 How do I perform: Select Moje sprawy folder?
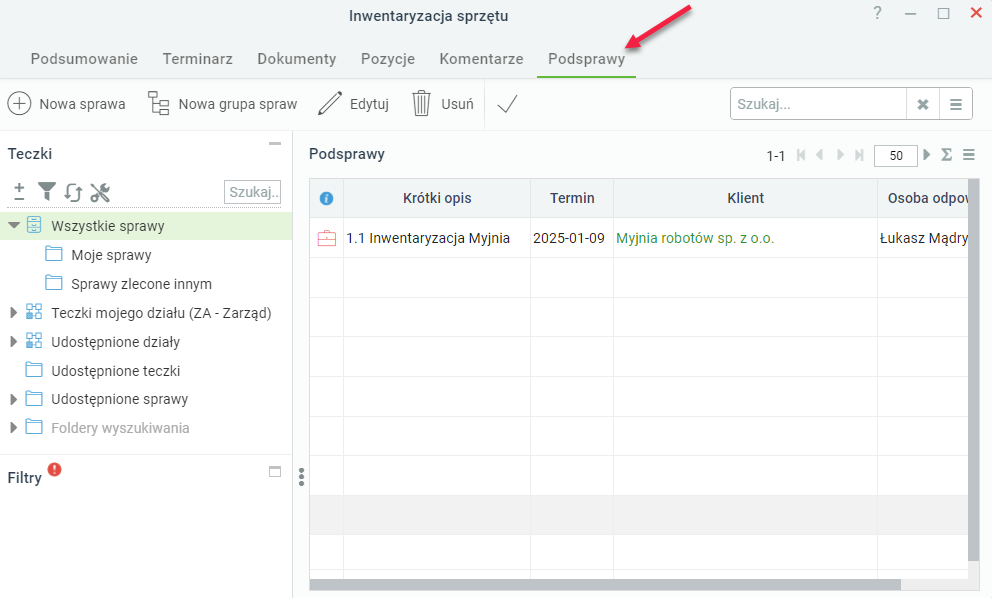click(111, 255)
